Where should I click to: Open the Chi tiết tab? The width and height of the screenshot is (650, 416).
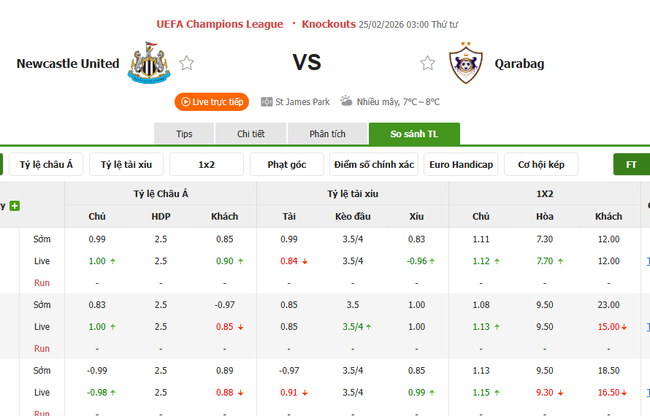click(x=251, y=134)
